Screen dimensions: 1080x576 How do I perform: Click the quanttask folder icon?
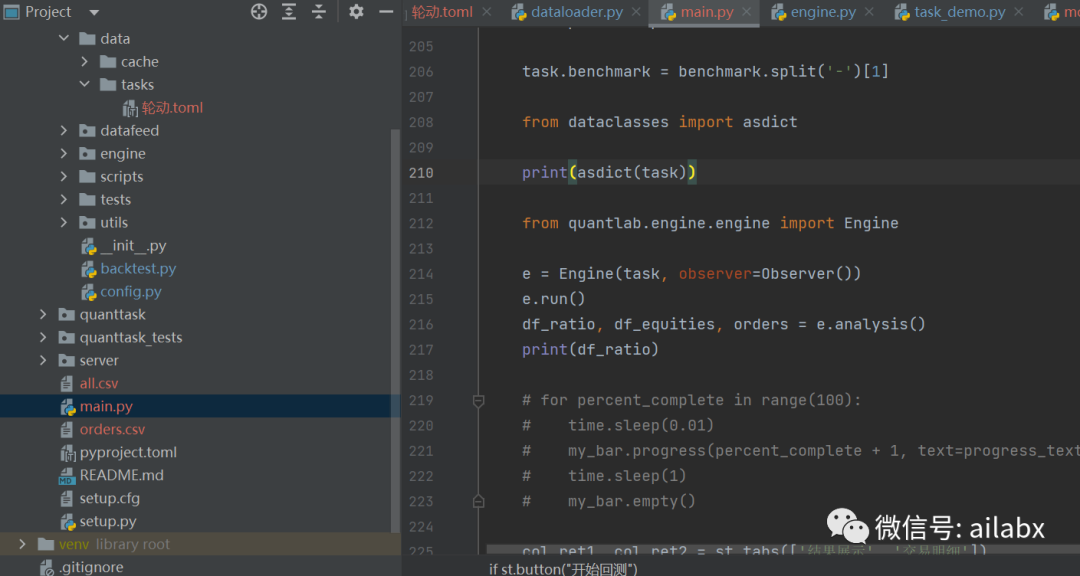(67, 314)
